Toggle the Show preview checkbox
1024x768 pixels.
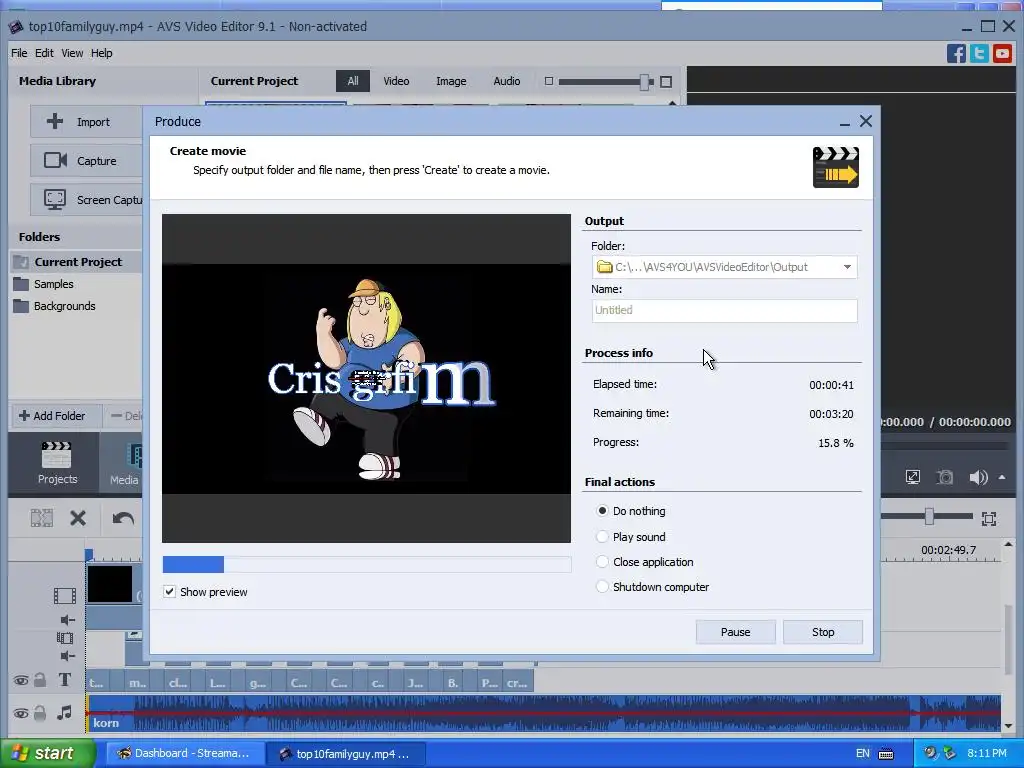(169, 592)
